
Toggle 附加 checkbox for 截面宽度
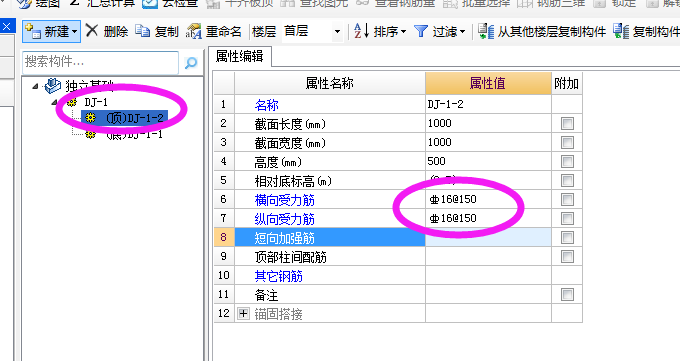567,142
